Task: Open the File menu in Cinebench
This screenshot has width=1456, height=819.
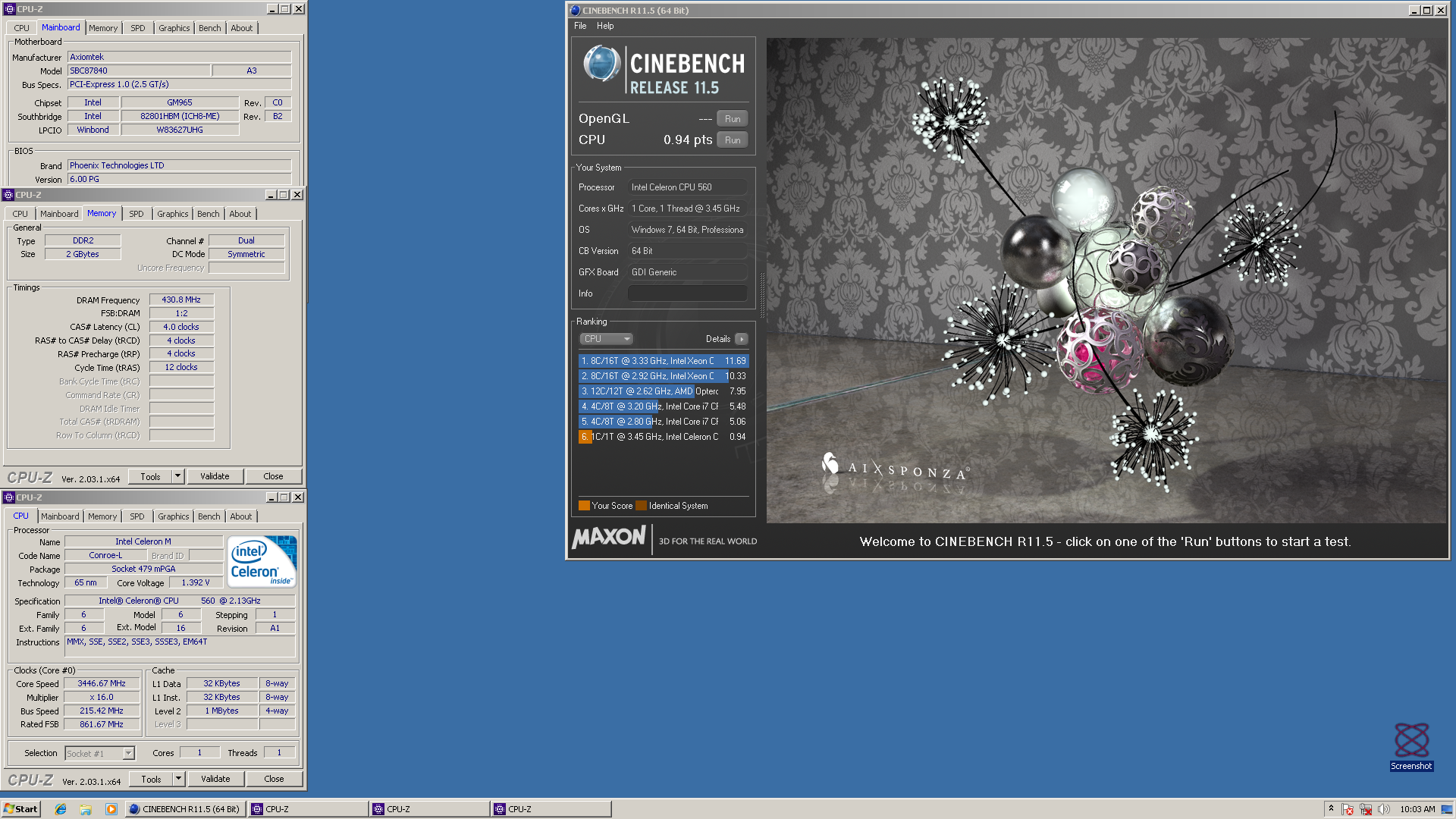Action: click(x=580, y=26)
